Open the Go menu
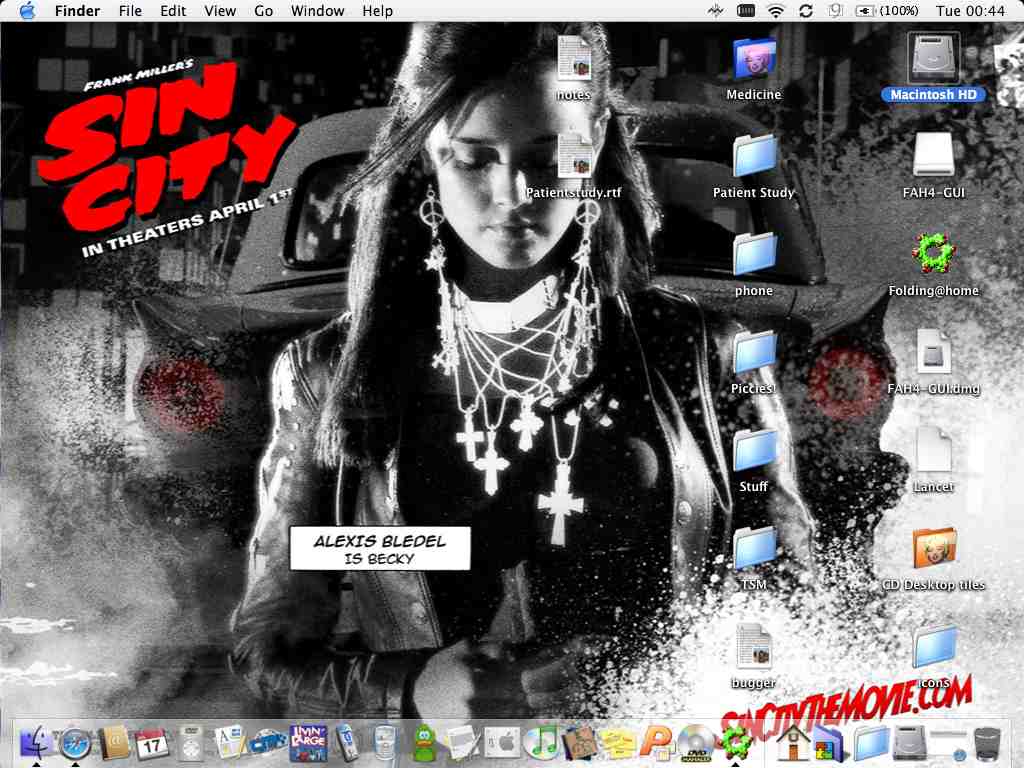 click(x=263, y=10)
